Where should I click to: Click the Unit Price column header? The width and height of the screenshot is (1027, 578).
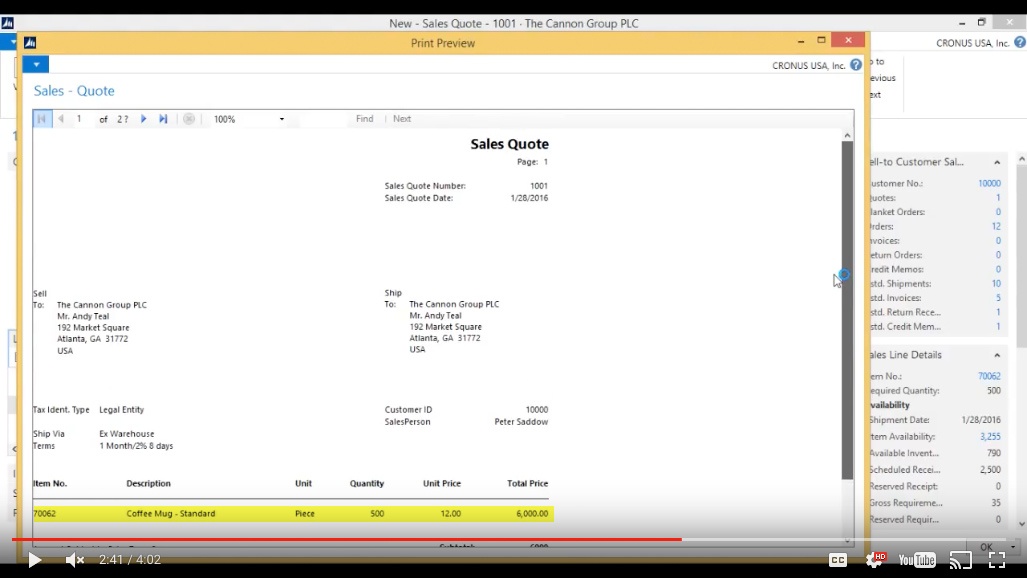coord(442,484)
